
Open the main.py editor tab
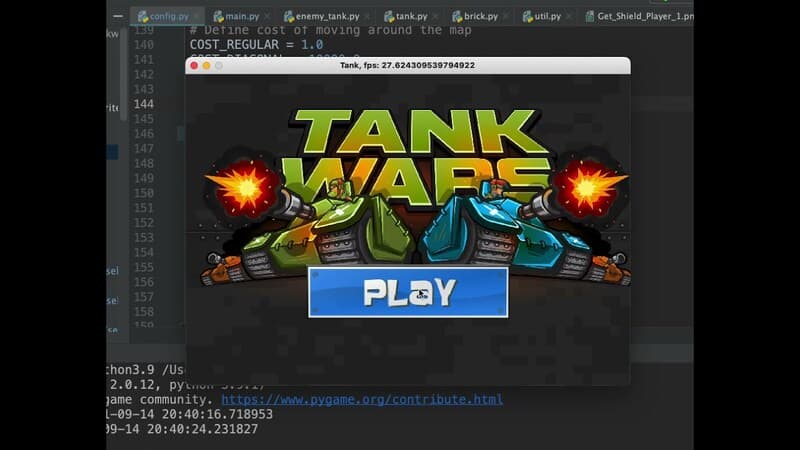click(x=242, y=16)
